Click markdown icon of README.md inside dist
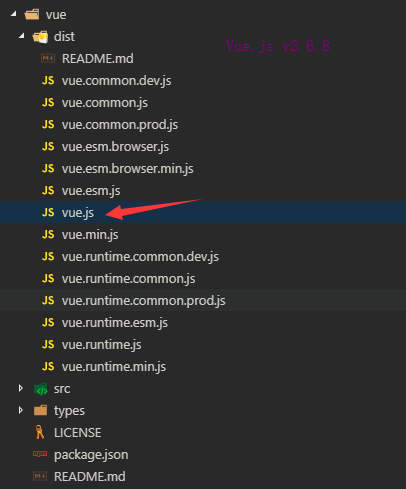 tap(48, 58)
